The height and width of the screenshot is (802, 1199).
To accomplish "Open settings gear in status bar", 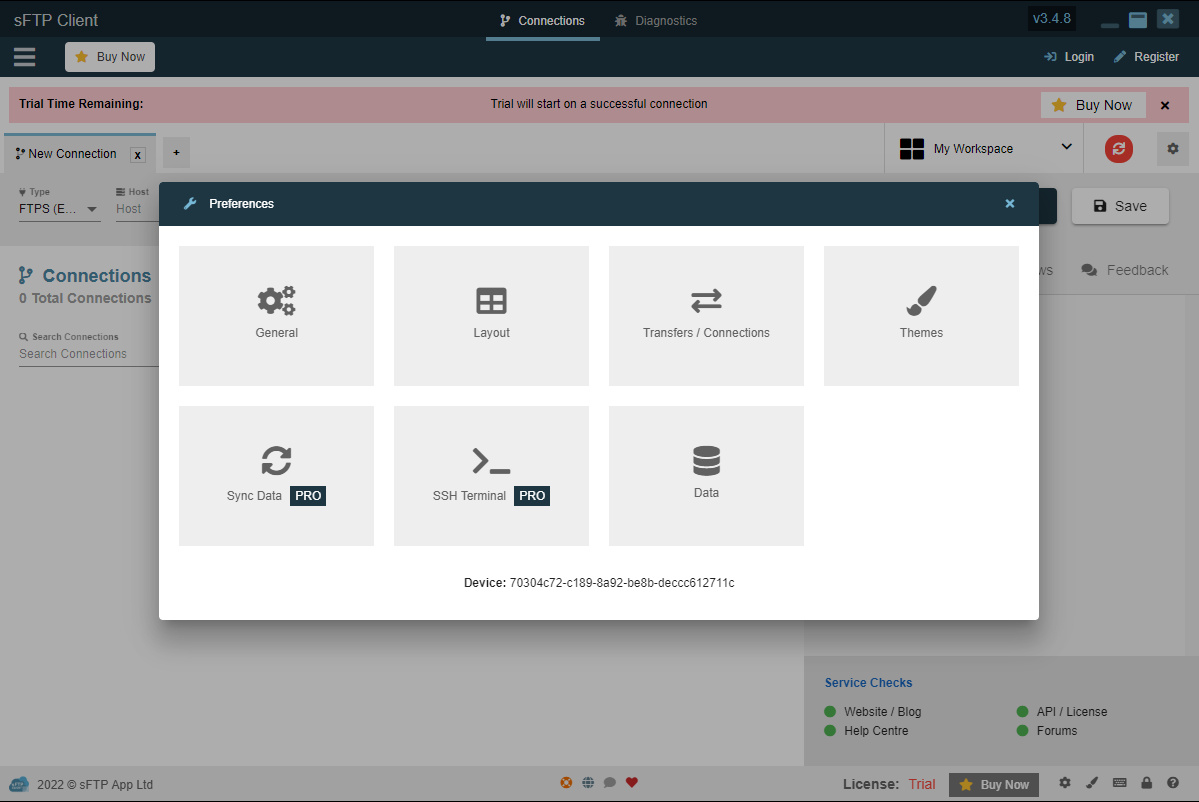I will click(1064, 783).
